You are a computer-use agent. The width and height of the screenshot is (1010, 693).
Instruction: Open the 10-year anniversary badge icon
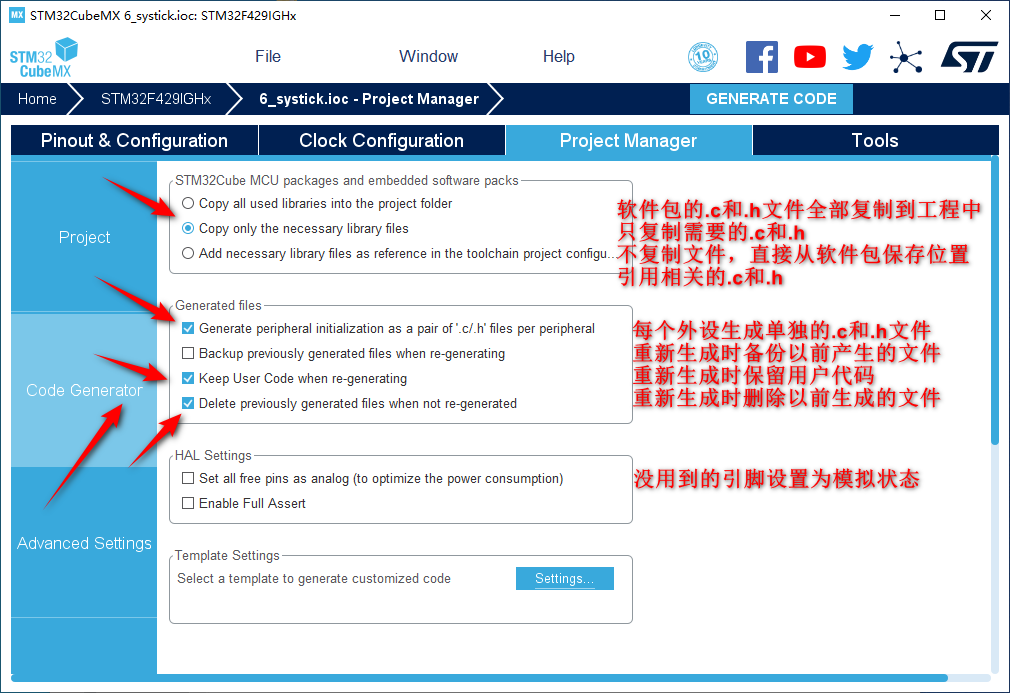tap(704, 57)
